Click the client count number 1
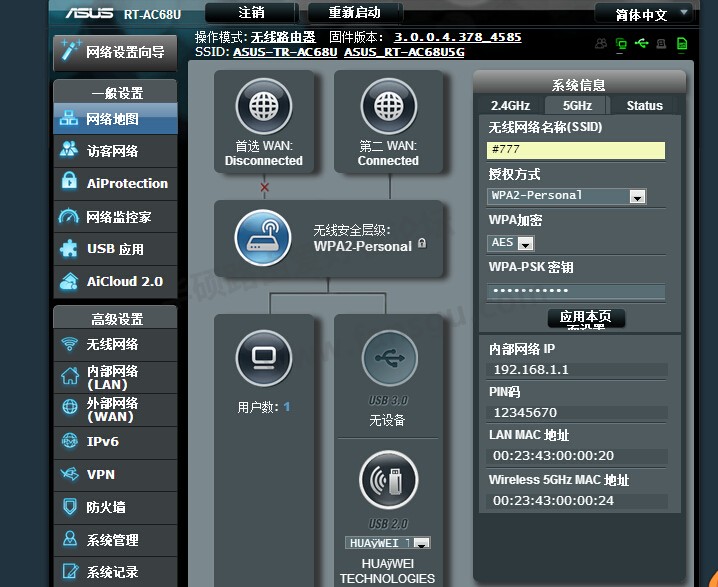The width and height of the screenshot is (718, 587). click(x=287, y=407)
